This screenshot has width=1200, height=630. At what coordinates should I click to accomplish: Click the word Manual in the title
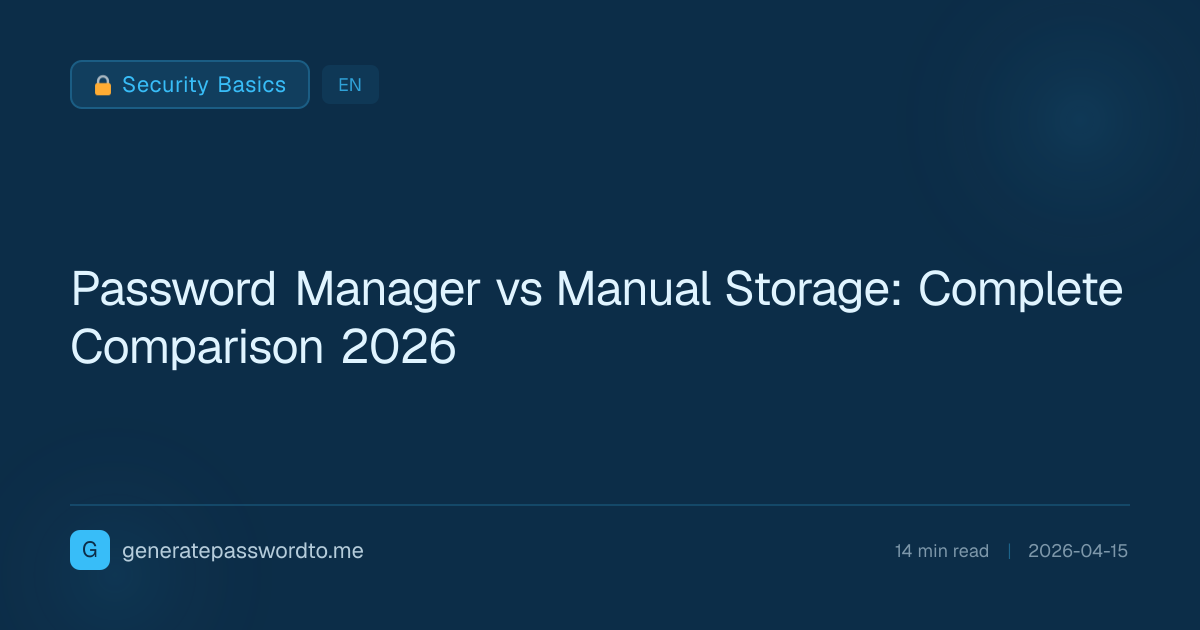pyautogui.click(x=626, y=291)
